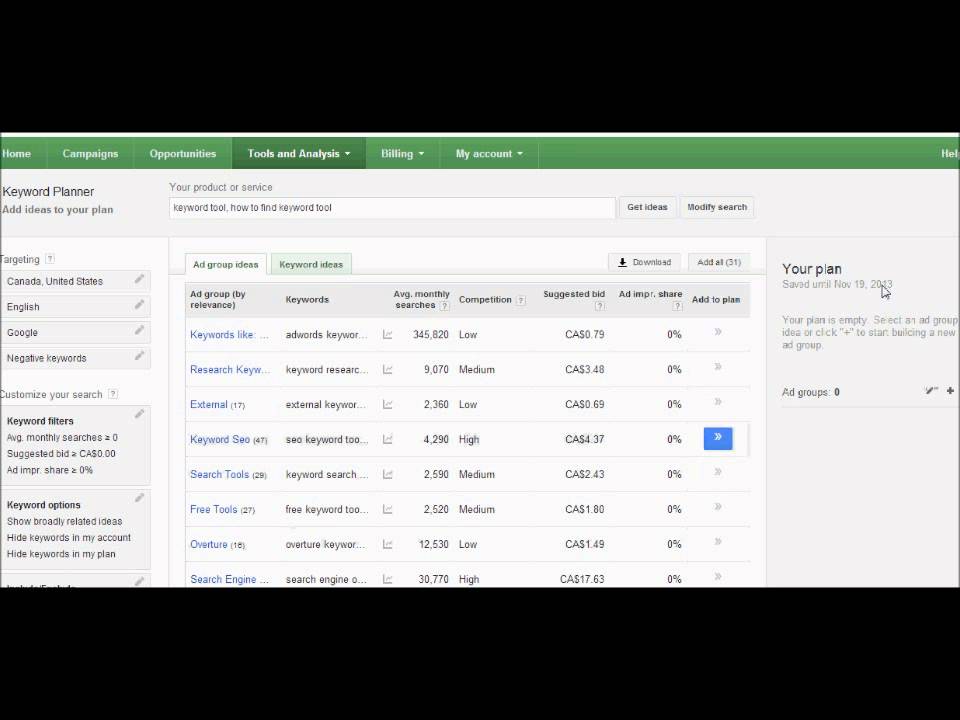Select 'Show broadly related ideas' option text
Image resolution: width=960 pixels, height=720 pixels.
(64, 521)
